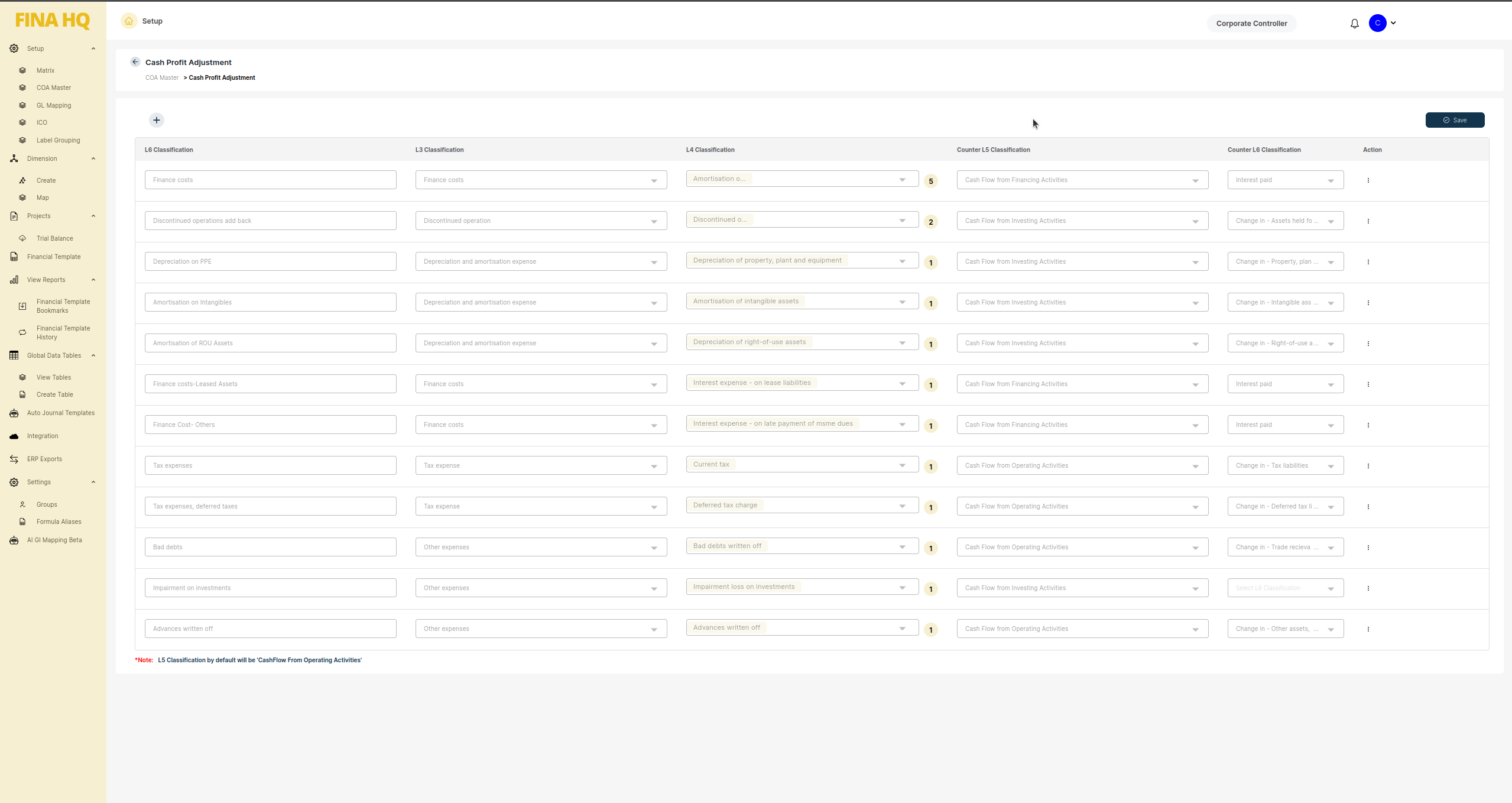The image size is (1512, 803).
Task: Click the home icon next to Setup
Action: (x=129, y=21)
